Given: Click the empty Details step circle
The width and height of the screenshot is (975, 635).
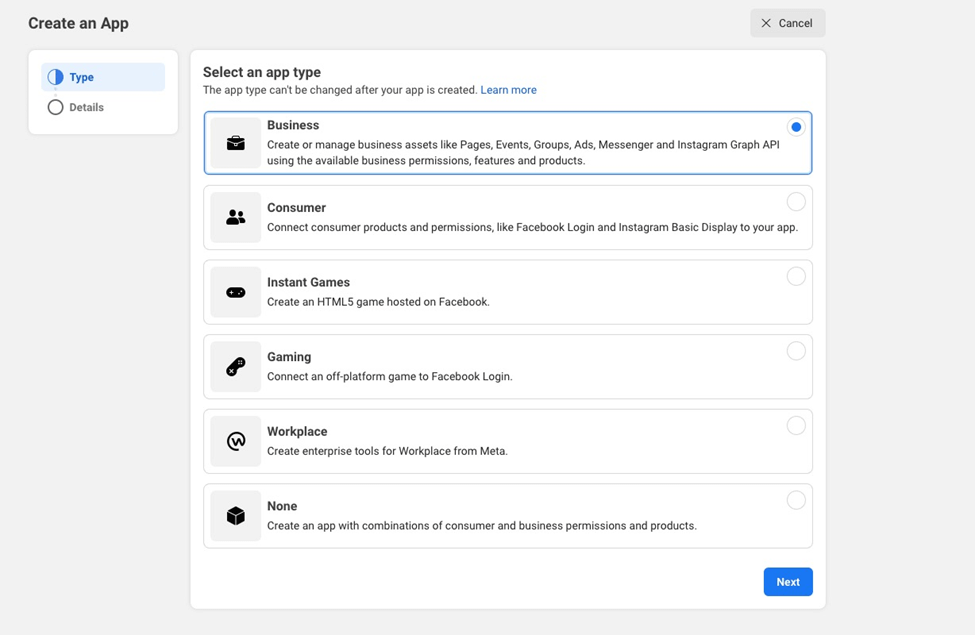Looking at the screenshot, I should pyautogui.click(x=56, y=107).
